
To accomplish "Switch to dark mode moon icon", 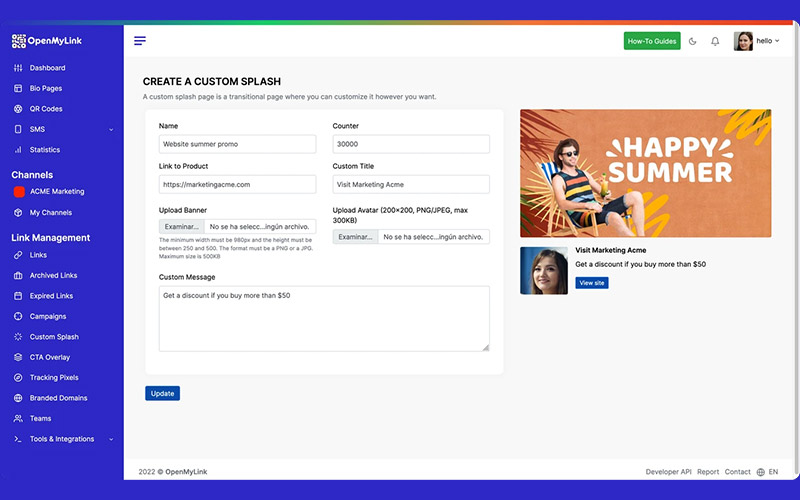I will [x=692, y=41].
